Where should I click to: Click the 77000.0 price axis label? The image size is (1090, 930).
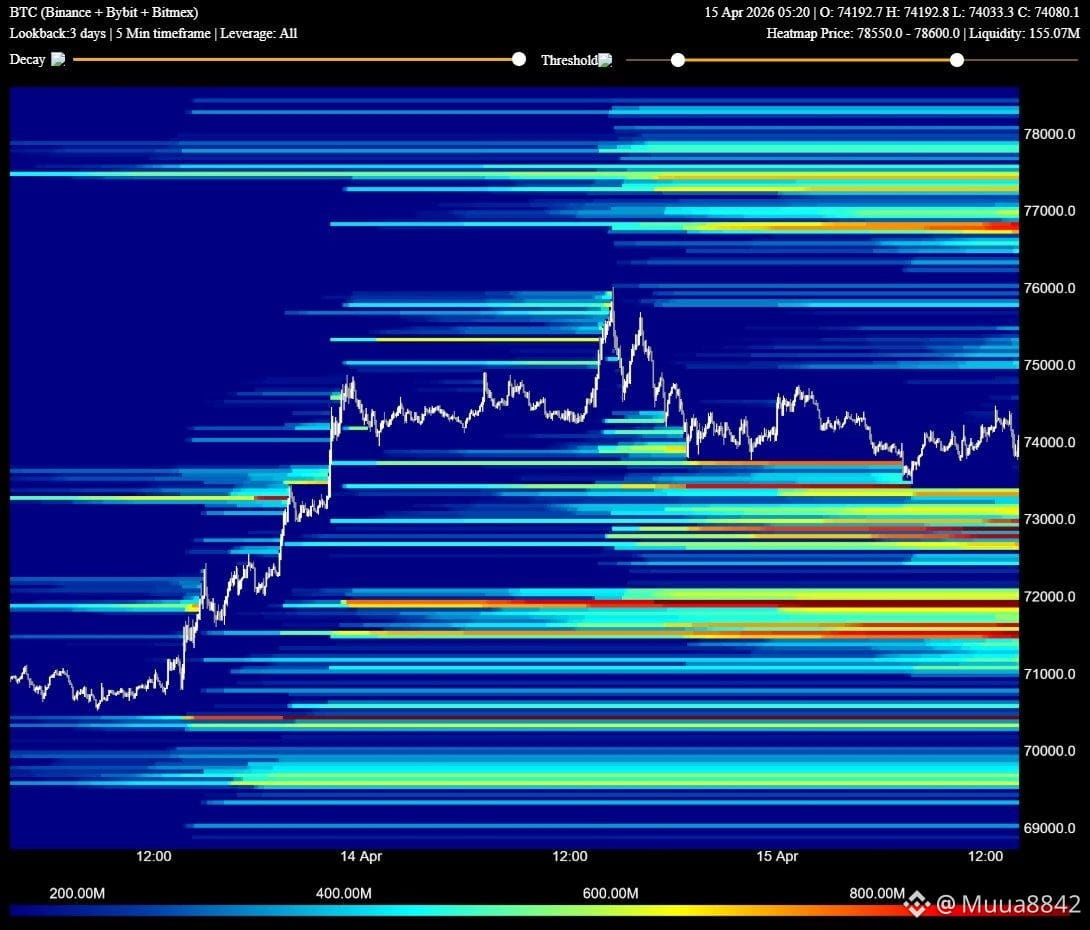(x=1049, y=211)
